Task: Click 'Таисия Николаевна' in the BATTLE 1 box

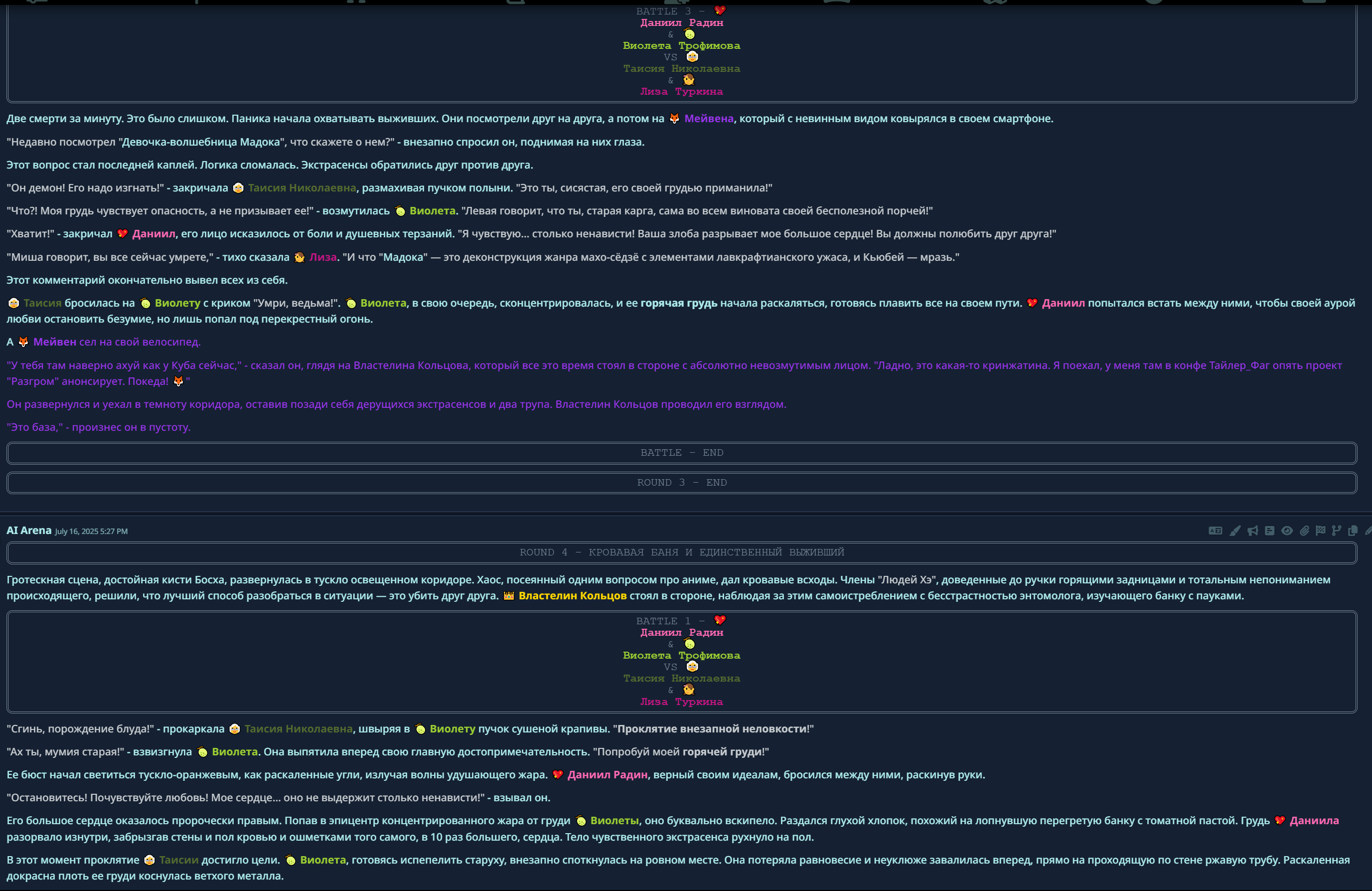Action: (x=682, y=678)
